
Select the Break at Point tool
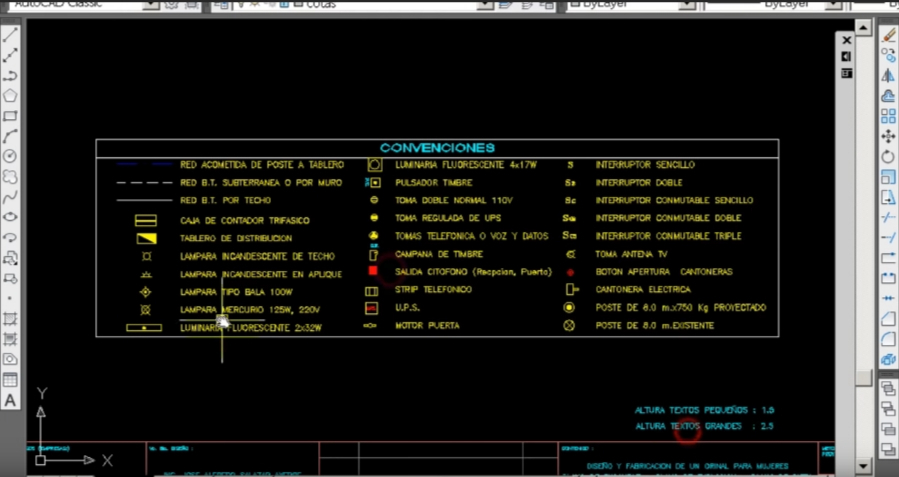888,257
